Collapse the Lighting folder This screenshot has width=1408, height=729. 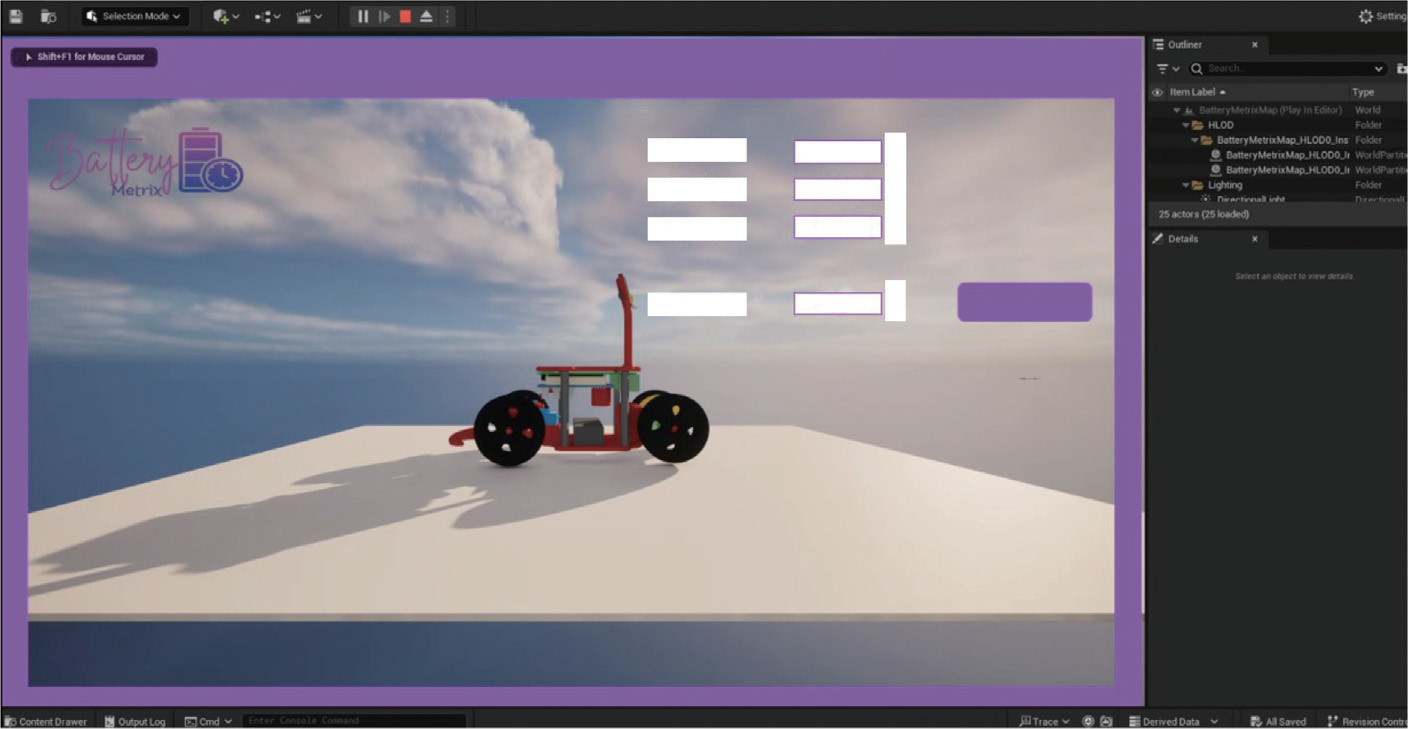pyautogui.click(x=1186, y=185)
